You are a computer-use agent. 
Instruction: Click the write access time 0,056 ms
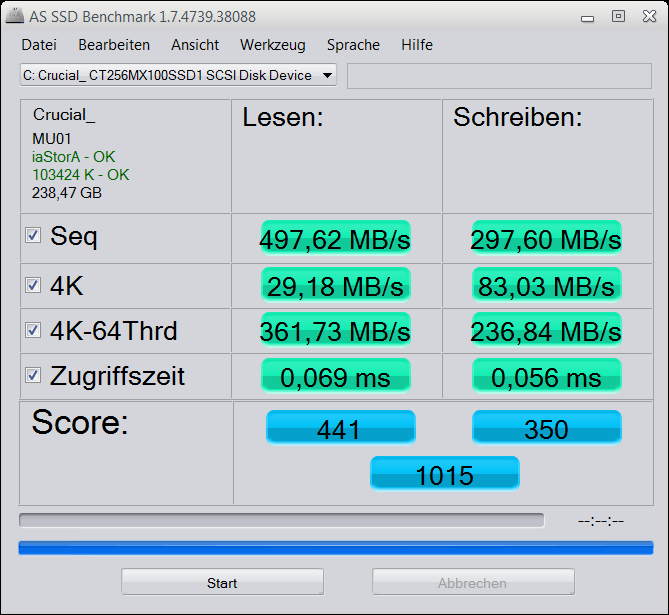pos(547,376)
